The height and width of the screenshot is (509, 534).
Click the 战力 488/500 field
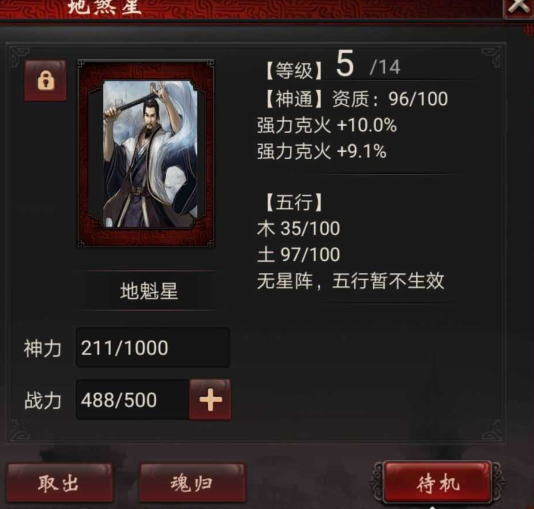click(132, 400)
